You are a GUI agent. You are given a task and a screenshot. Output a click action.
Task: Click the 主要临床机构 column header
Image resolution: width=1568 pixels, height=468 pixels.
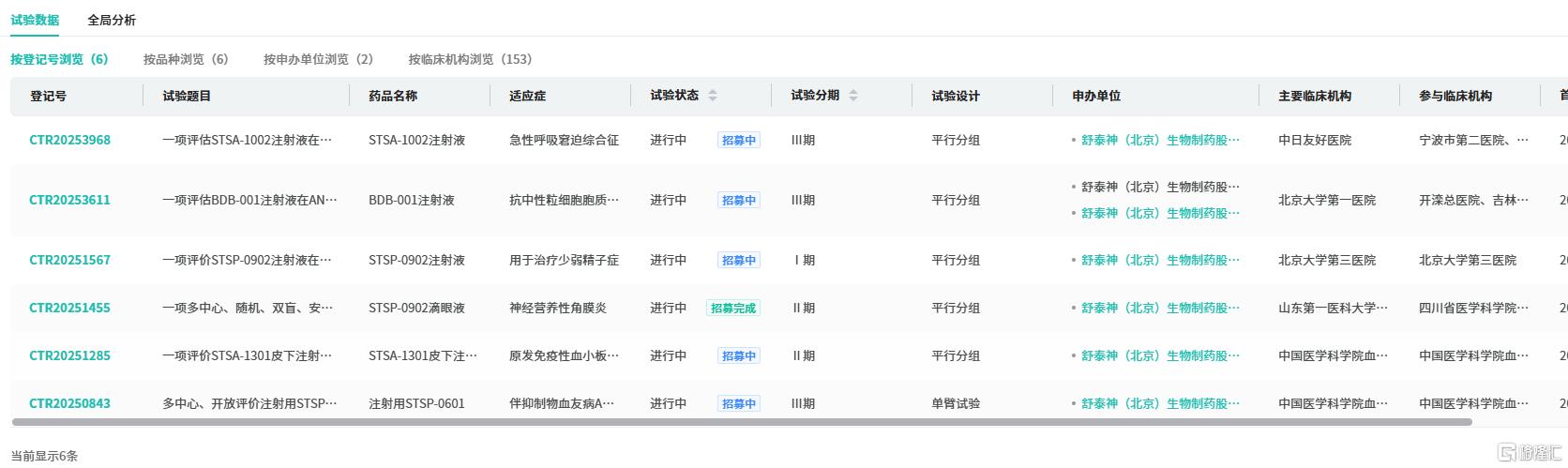[x=1315, y=96]
